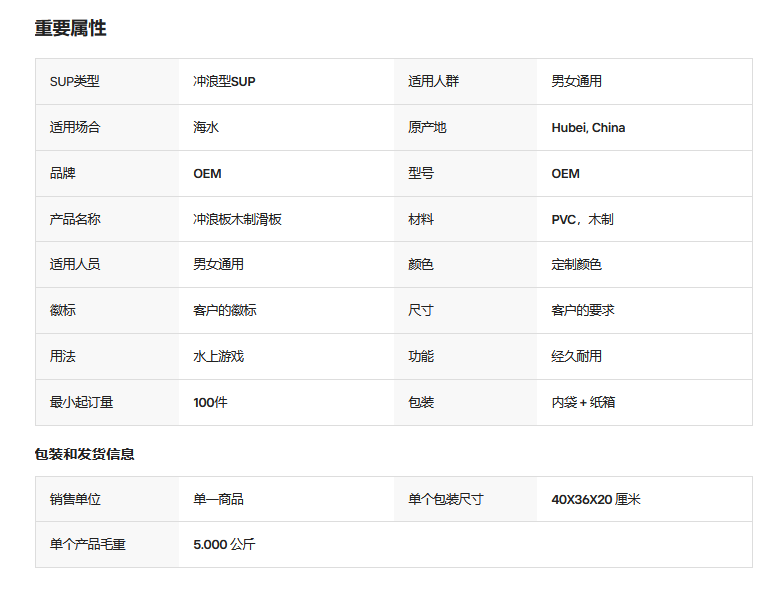This screenshot has width=776, height=593.
Task: Select the 冲浪板木制滑板 value
Action: [238, 219]
